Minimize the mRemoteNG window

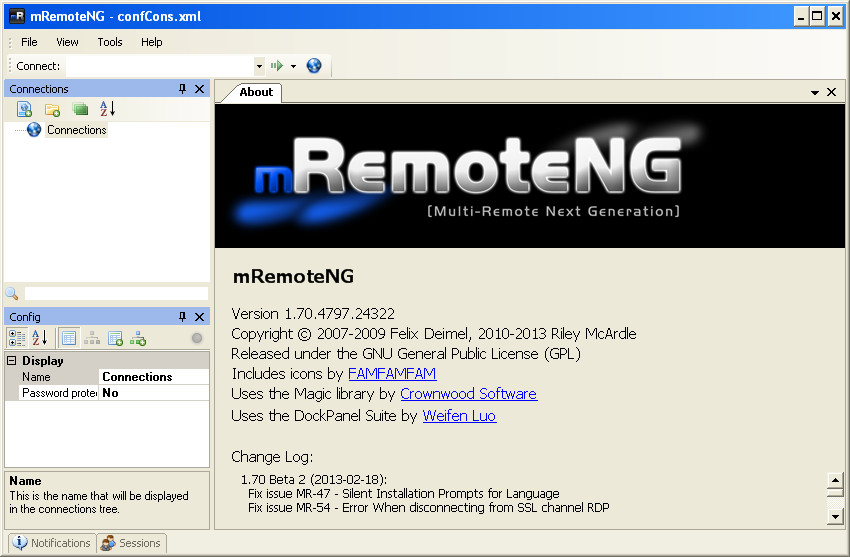click(801, 16)
